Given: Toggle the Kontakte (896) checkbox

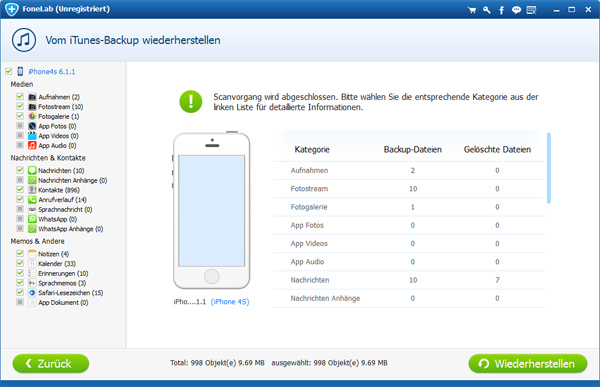Looking at the screenshot, I should click(20, 189).
